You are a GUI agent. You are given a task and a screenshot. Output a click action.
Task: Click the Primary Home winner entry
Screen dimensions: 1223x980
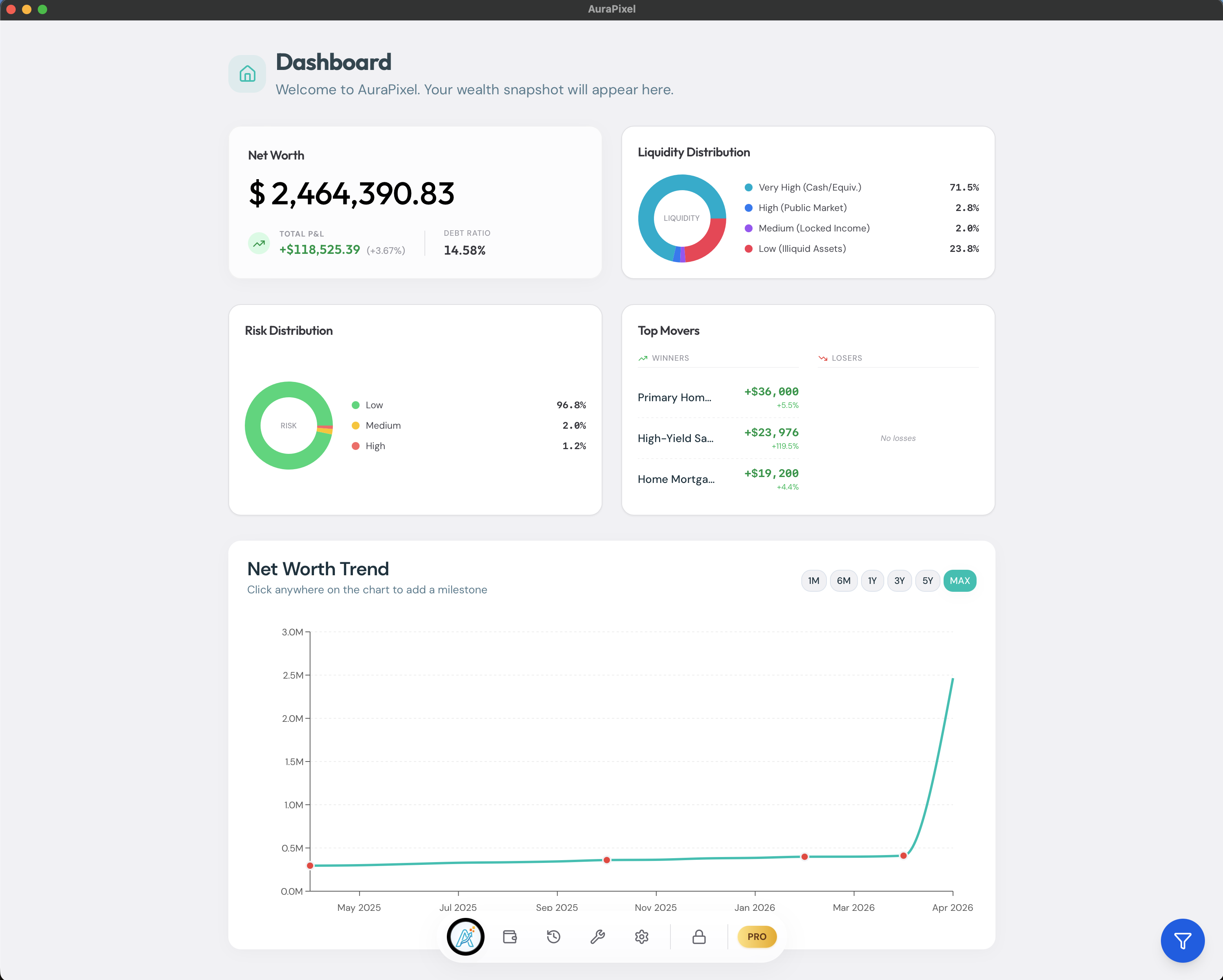pyautogui.click(x=675, y=397)
